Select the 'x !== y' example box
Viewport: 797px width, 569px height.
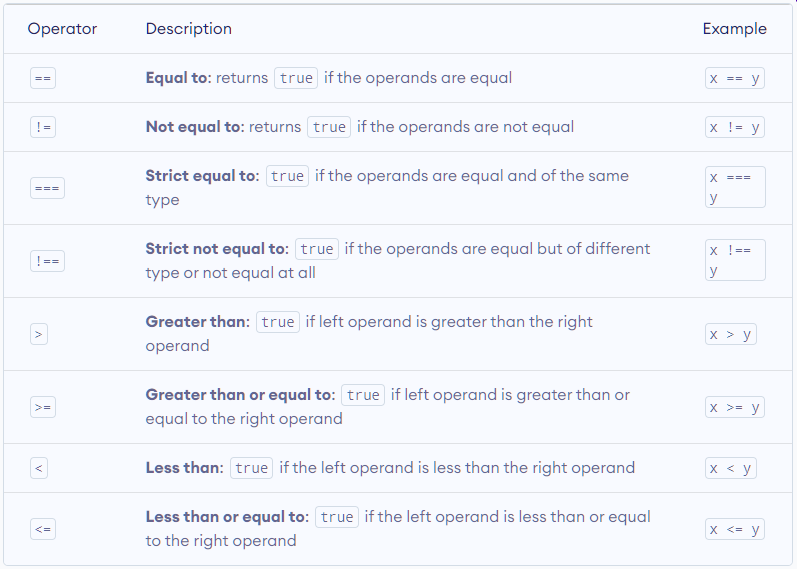click(x=735, y=260)
